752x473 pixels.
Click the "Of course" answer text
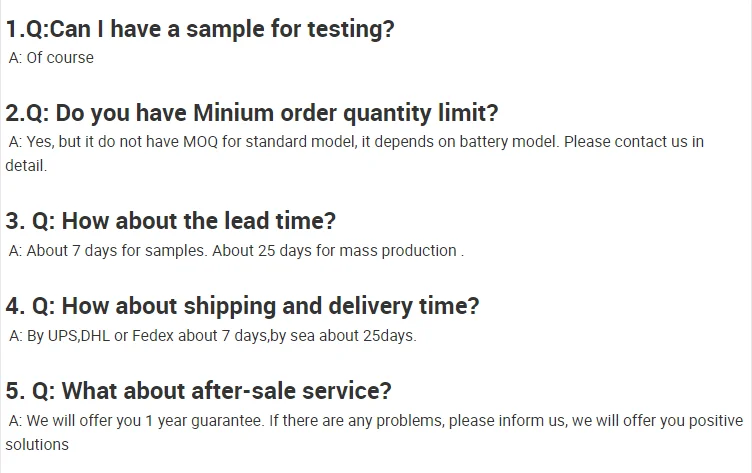60,58
